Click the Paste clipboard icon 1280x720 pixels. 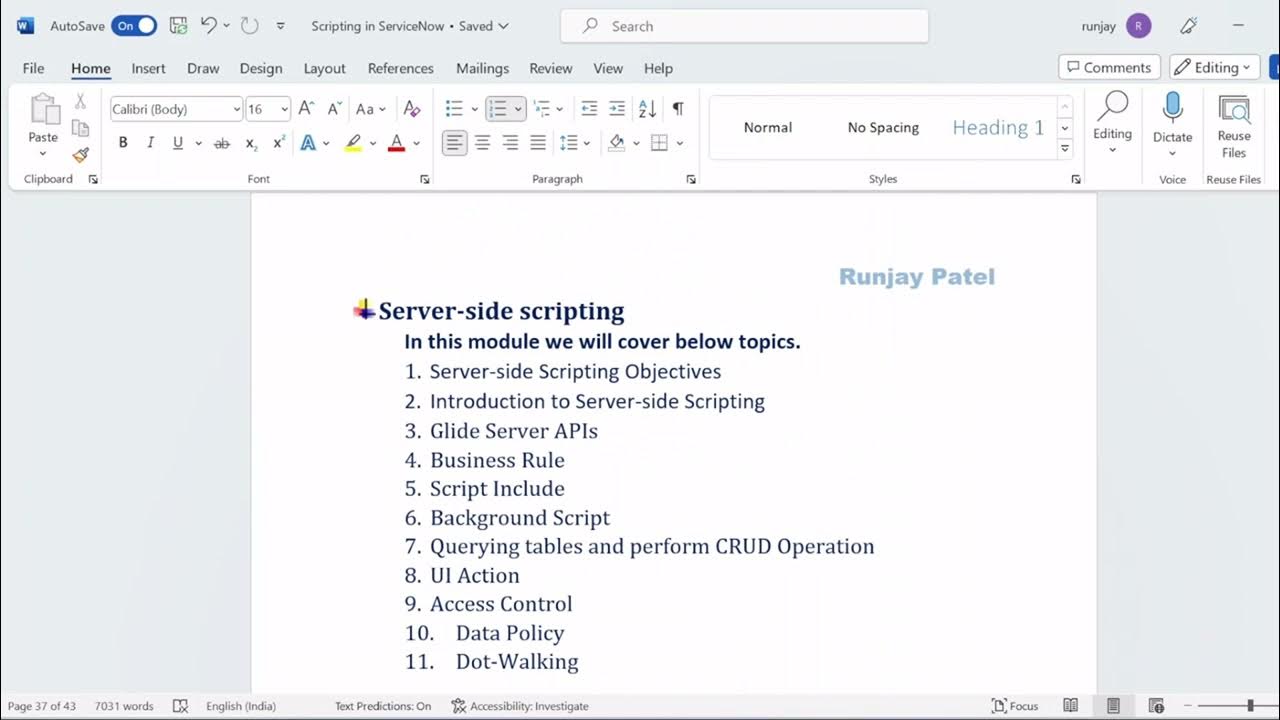point(43,109)
